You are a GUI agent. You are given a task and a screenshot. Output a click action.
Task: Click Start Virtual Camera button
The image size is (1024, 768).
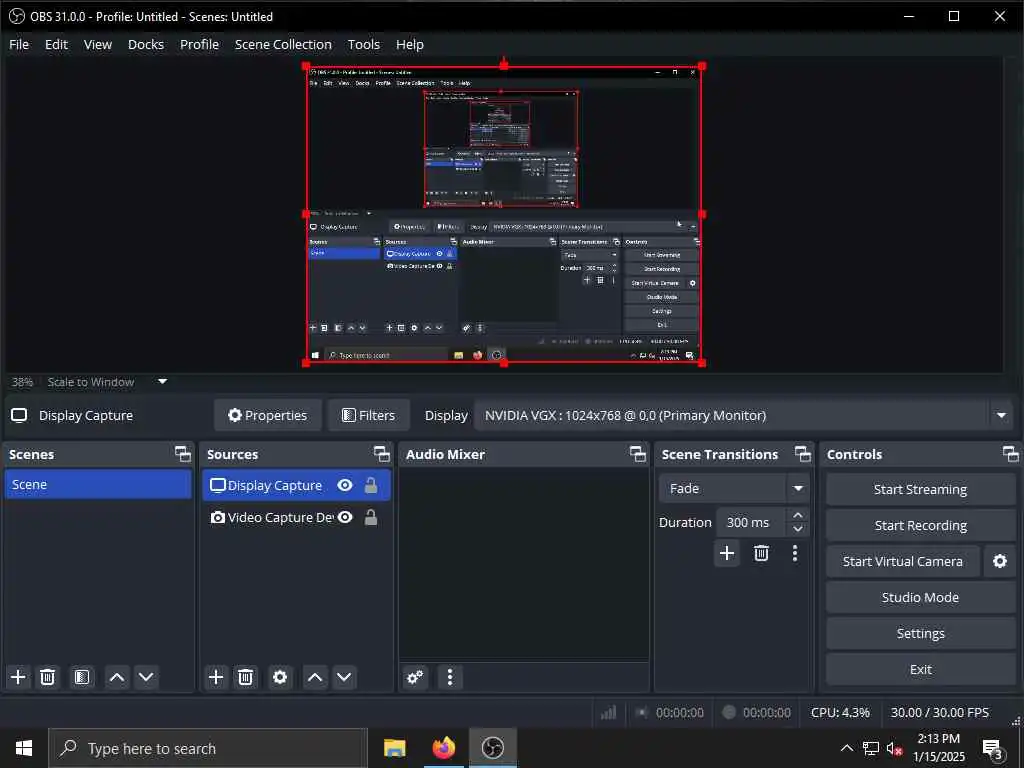903,561
